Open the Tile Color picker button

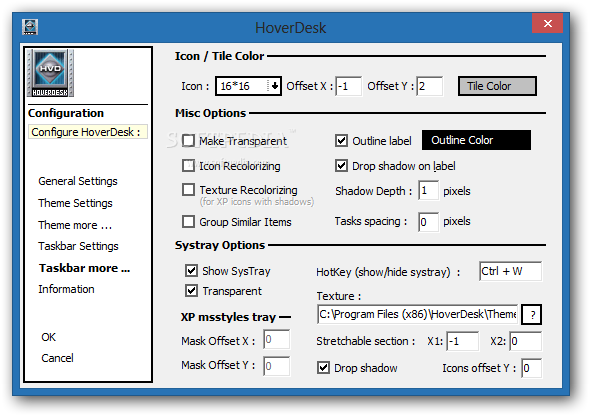click(497, 86)
